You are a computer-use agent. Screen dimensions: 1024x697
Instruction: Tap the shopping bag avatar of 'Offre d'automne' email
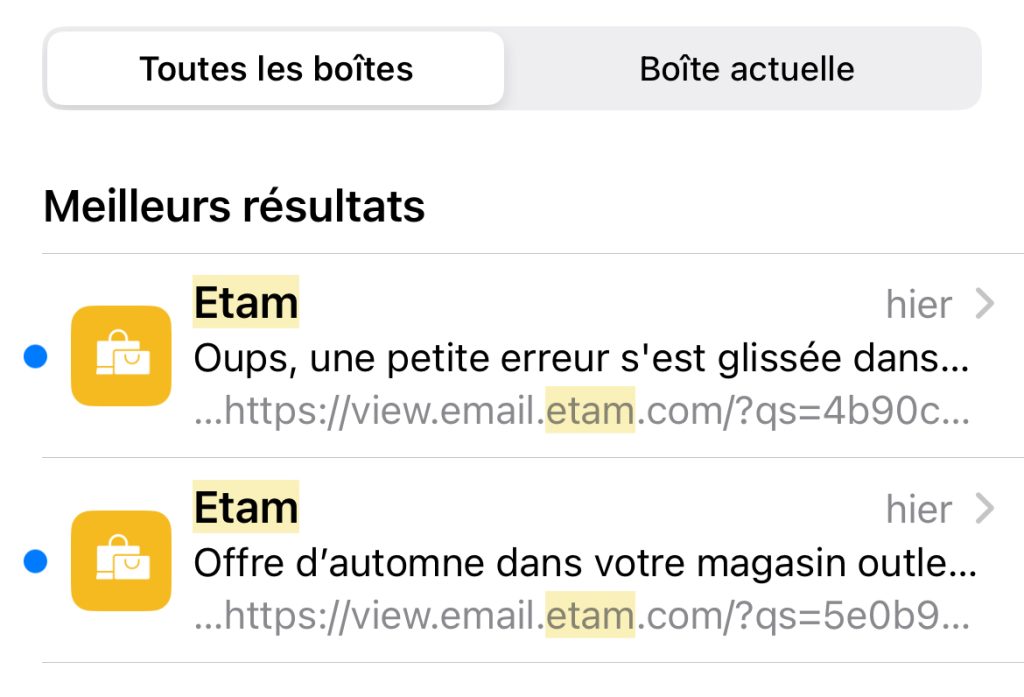[x=121, y=561]
